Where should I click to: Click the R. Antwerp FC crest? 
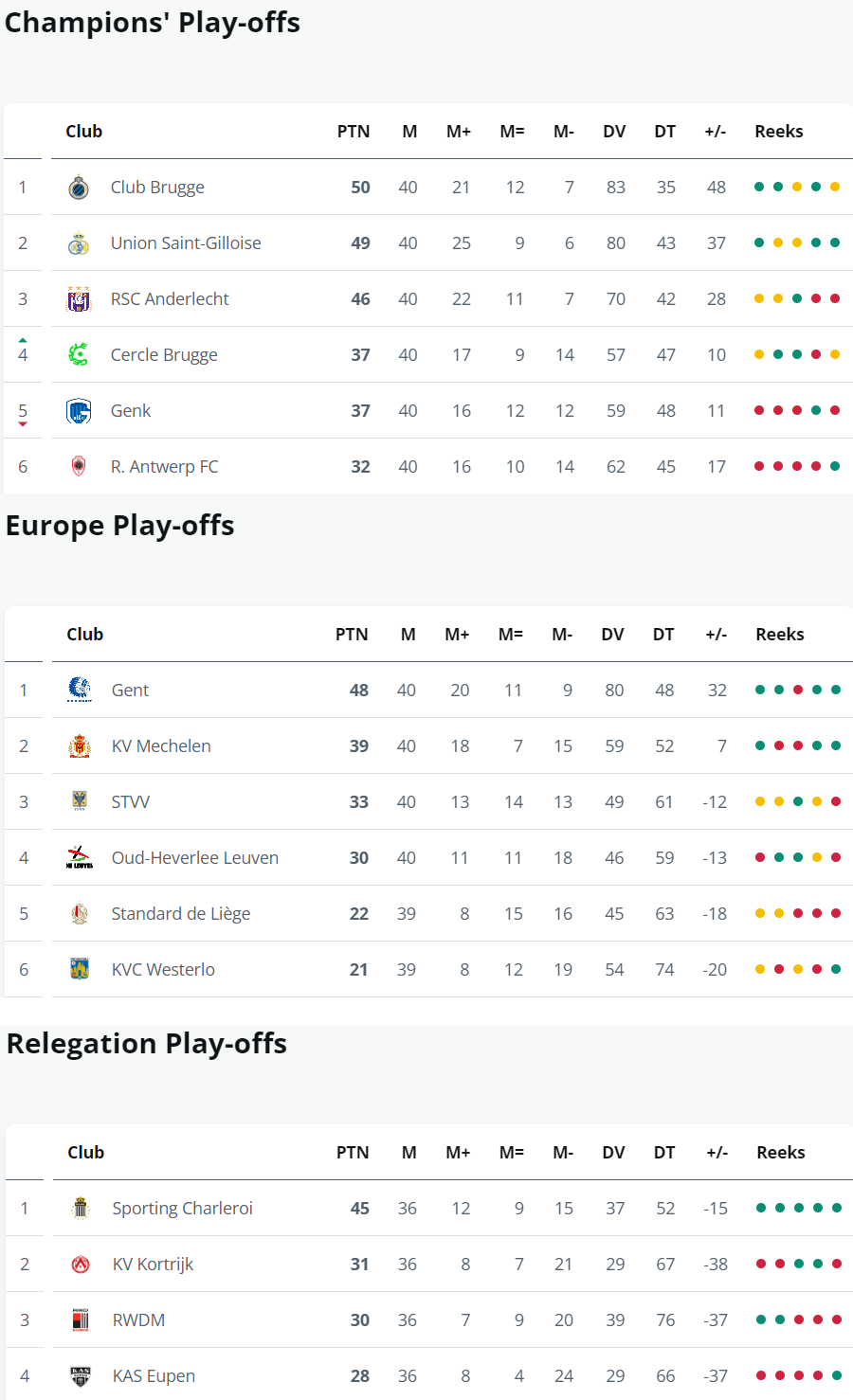point(79,466)
